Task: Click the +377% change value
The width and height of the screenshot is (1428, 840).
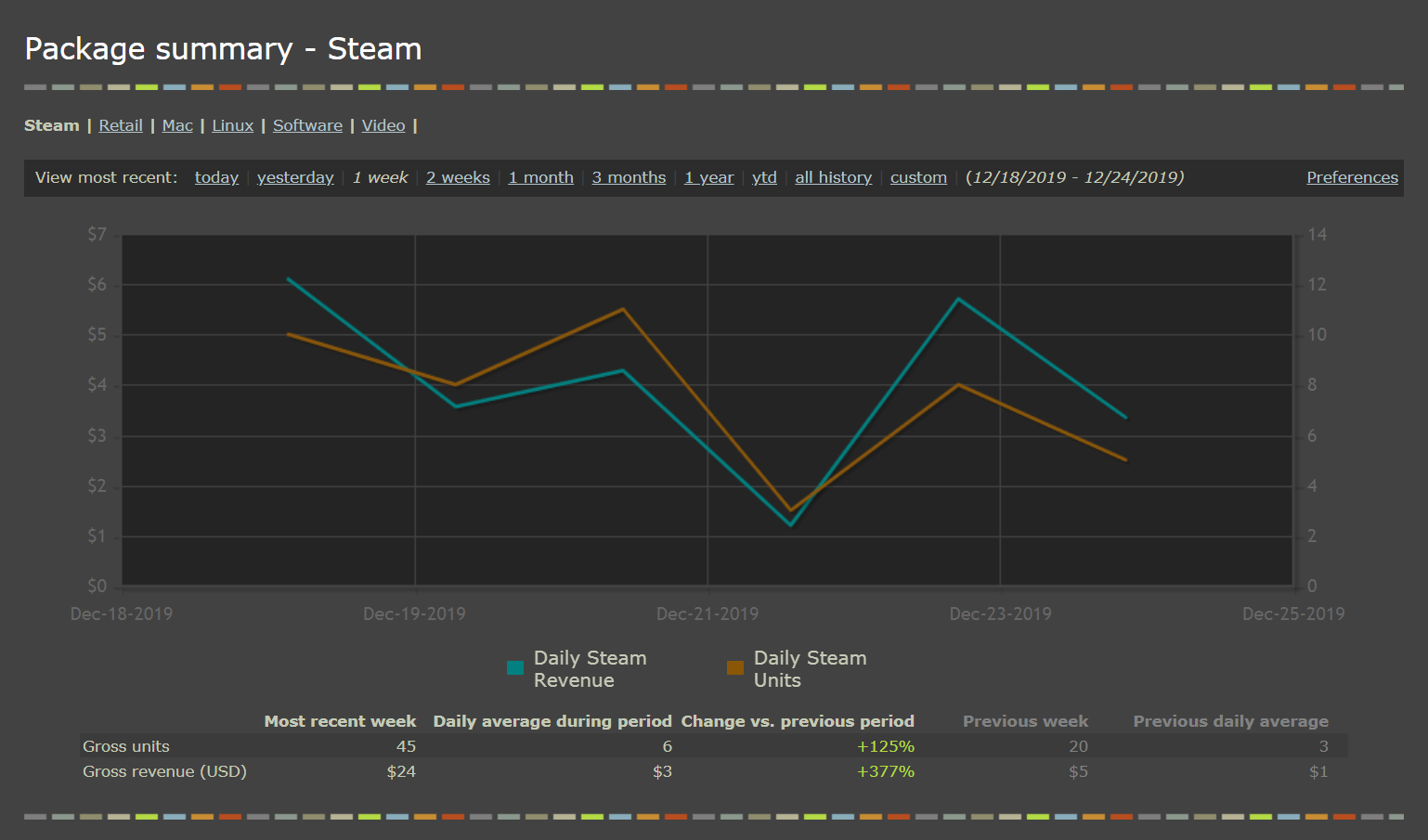Action: pyautogui.click(x=886, y=771)
